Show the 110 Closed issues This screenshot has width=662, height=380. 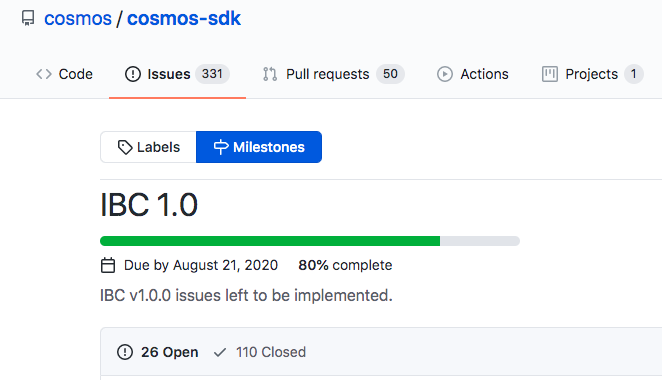[x=260, y=352]
